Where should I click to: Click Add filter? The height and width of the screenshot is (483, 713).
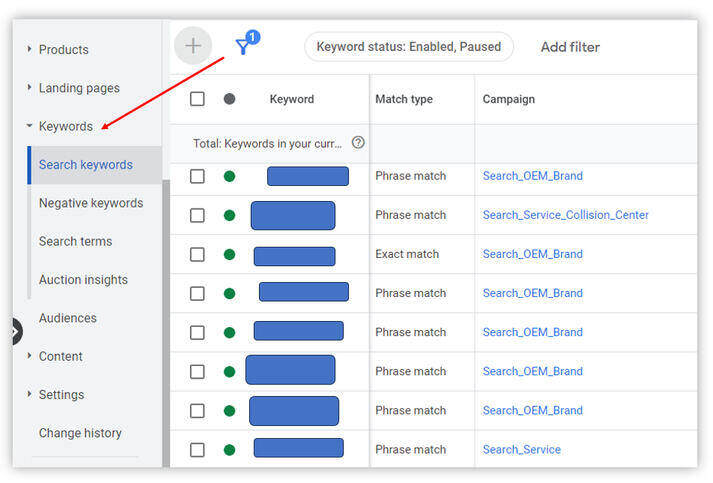pos(570,47)
